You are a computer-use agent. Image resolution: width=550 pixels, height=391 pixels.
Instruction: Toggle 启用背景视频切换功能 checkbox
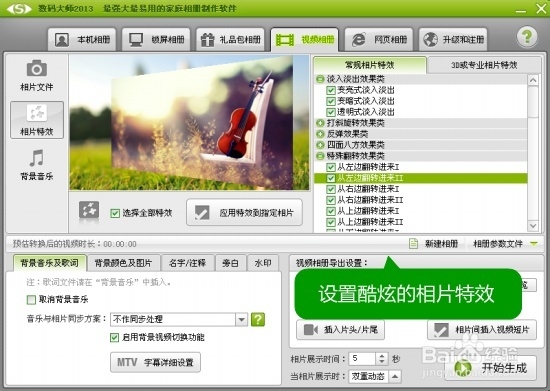point(114,337)
